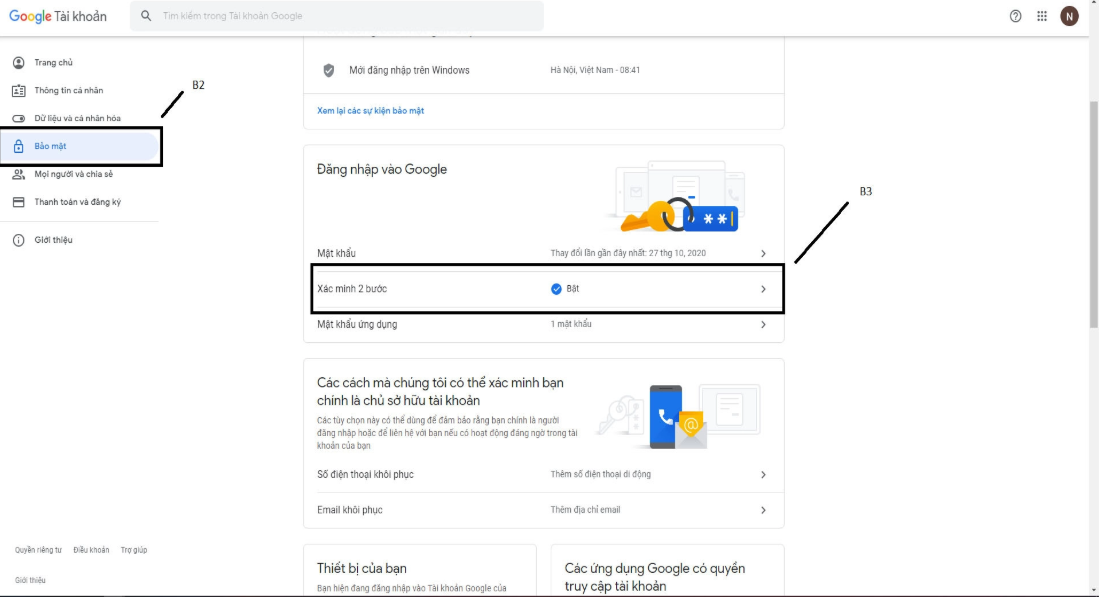1100x600 pixels.
Task: Click the Google Tài khoản logo
Action: [58, 16]
